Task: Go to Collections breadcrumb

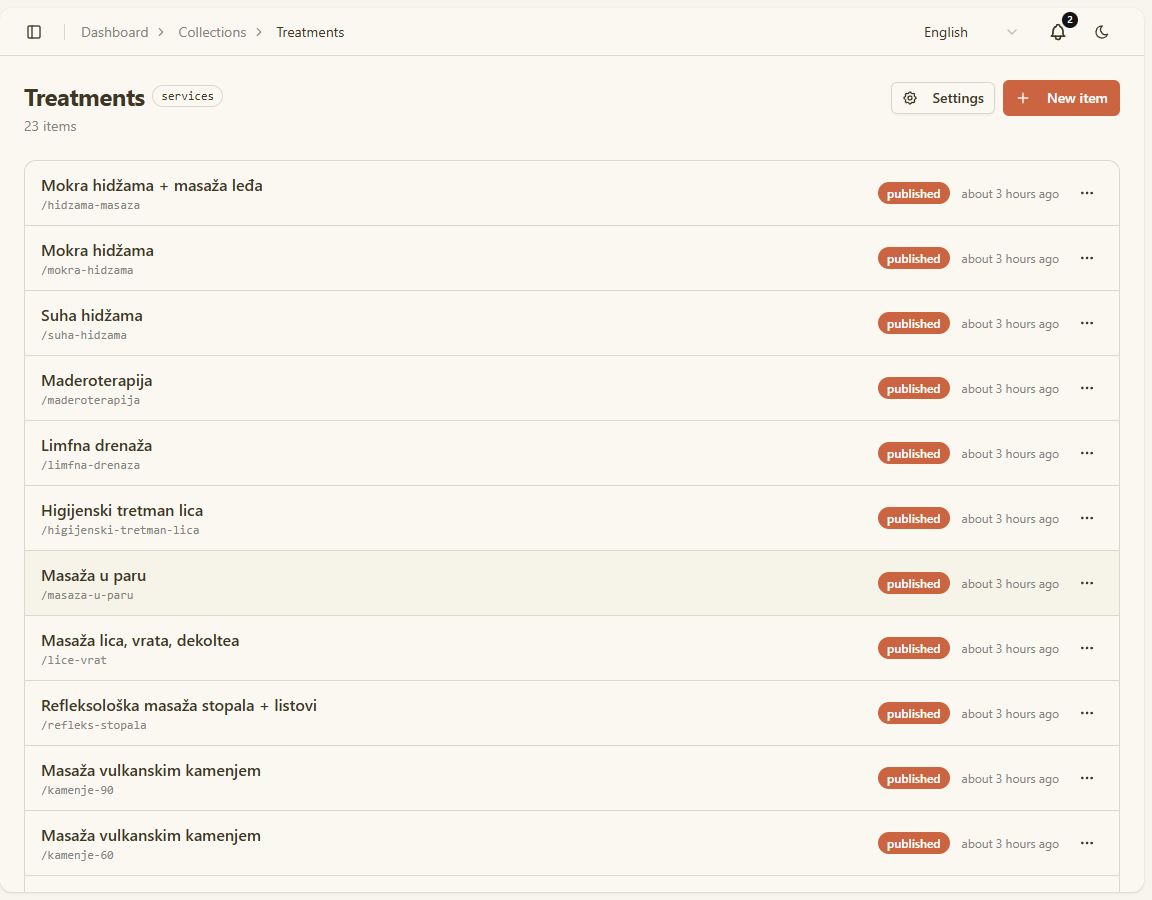Action: point(212,32)
